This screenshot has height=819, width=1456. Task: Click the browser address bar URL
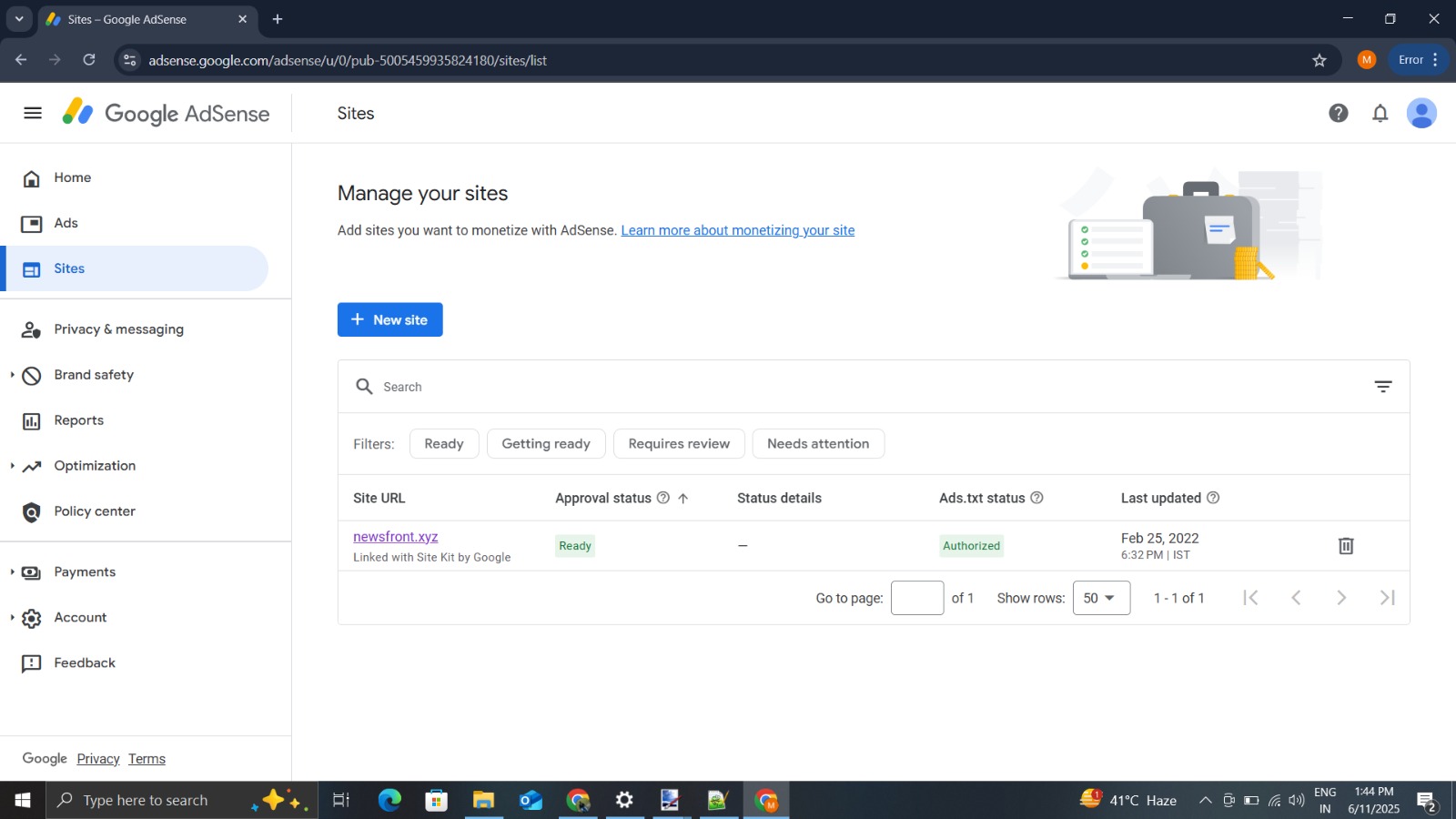(348, 60)
